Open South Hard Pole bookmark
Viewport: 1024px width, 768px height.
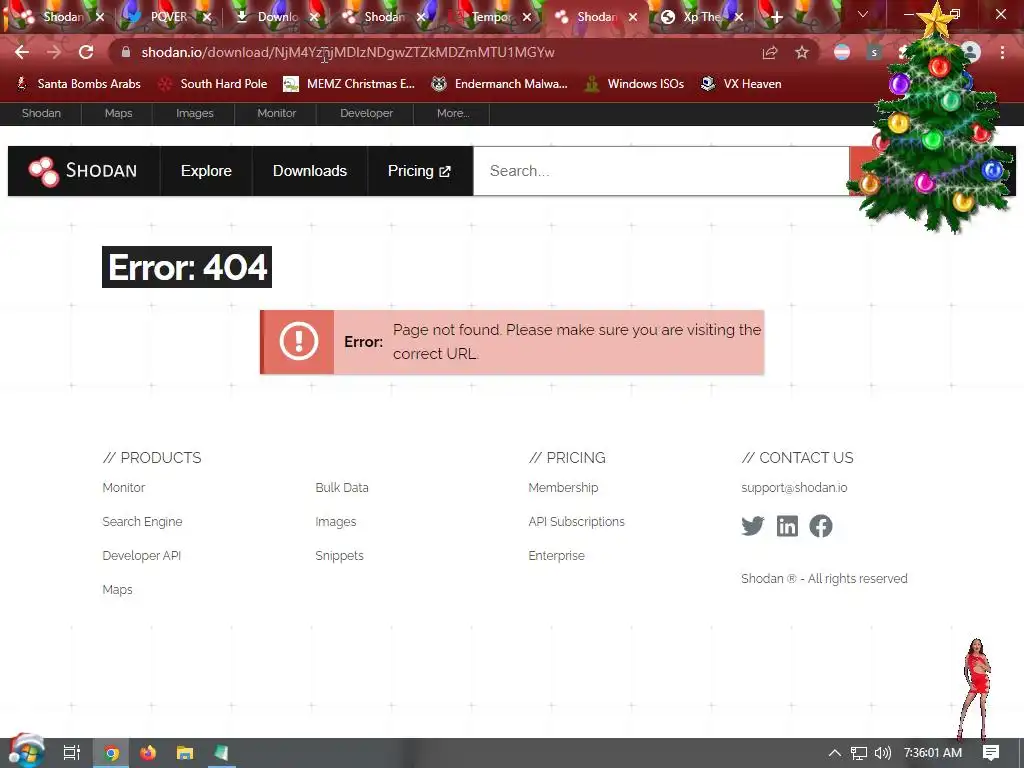pos(213,84)
